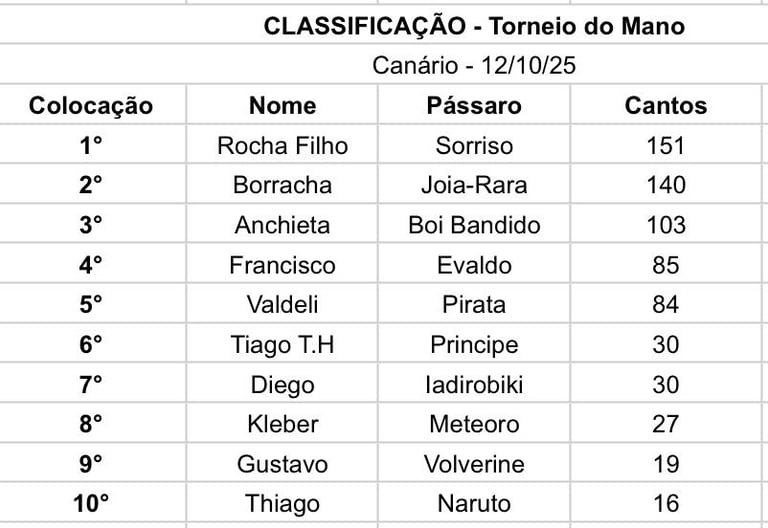Select the Pássaro column header cell
The height and width of the screenshot is (528, 768).
pos(474,105)
